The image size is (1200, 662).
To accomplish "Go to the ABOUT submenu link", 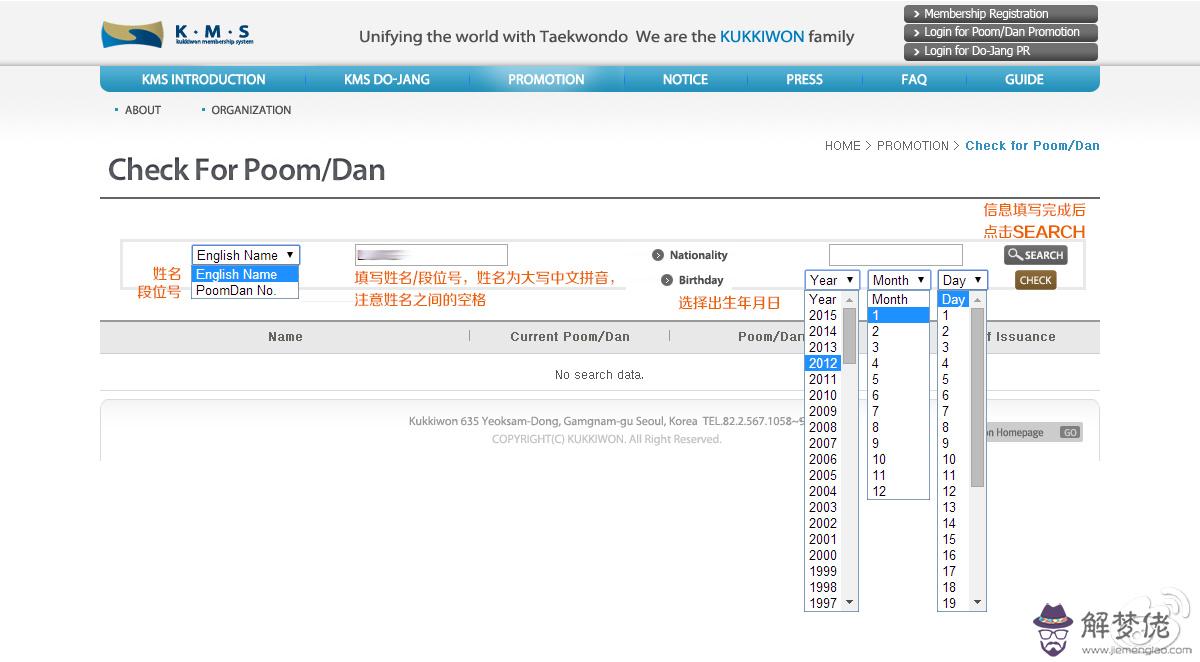I will [x=143, y=110].
